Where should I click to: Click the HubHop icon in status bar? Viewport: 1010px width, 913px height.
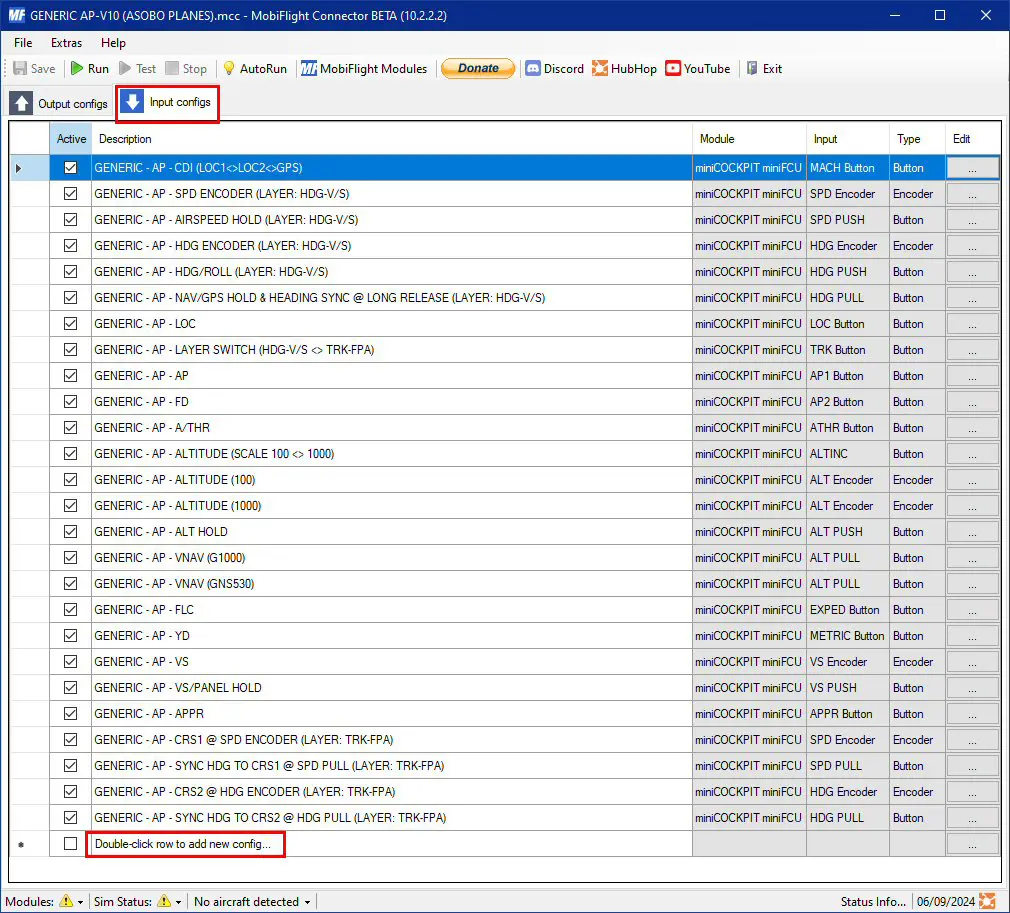[987, 901]
